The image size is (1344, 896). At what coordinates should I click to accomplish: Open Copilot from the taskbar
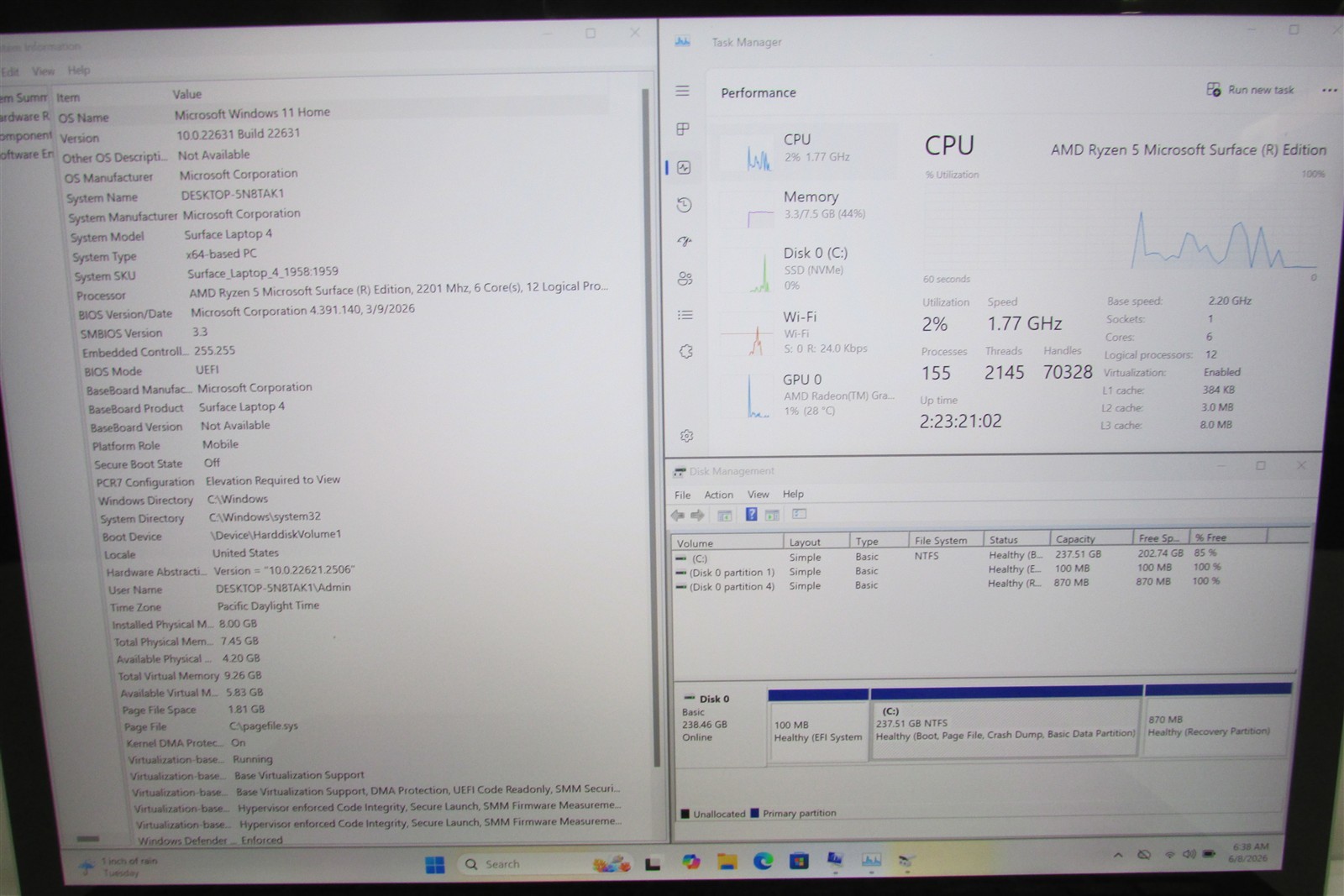(x=690, y=862)
